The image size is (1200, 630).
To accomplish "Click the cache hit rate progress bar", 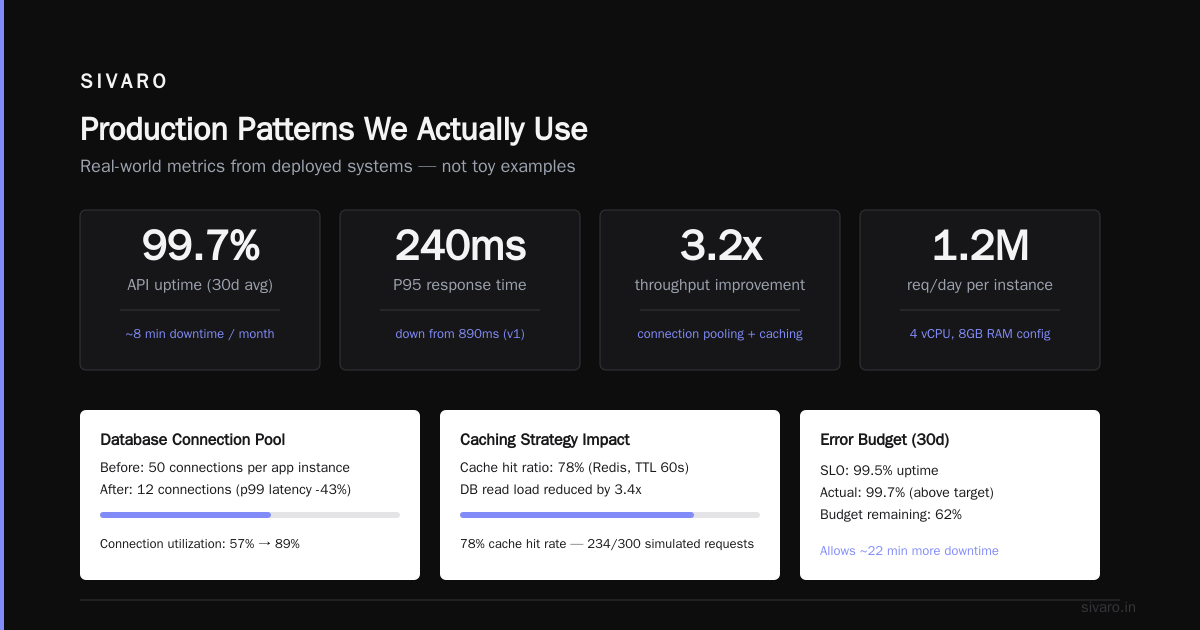I will tap(610, 515).
